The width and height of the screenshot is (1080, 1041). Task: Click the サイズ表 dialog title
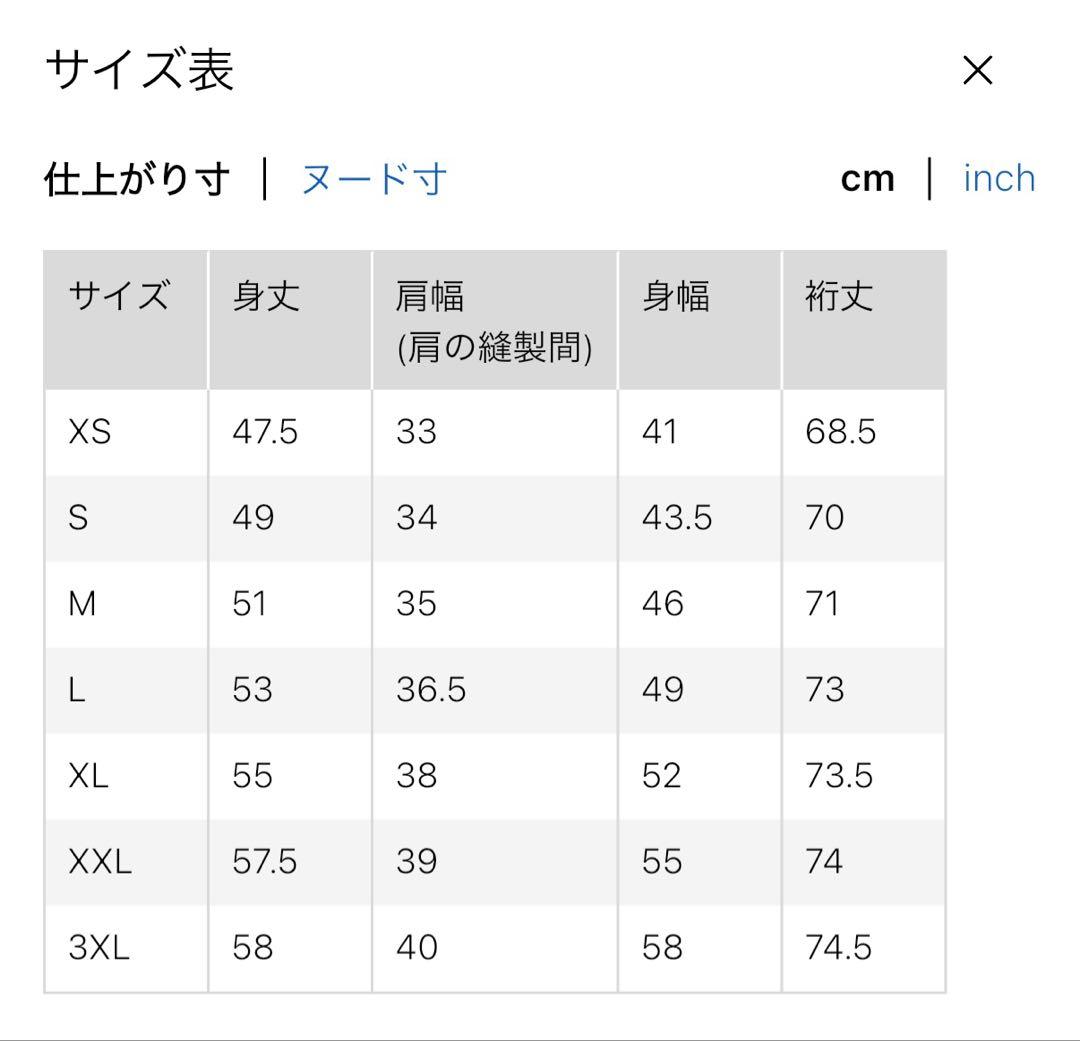pos(140,70)
